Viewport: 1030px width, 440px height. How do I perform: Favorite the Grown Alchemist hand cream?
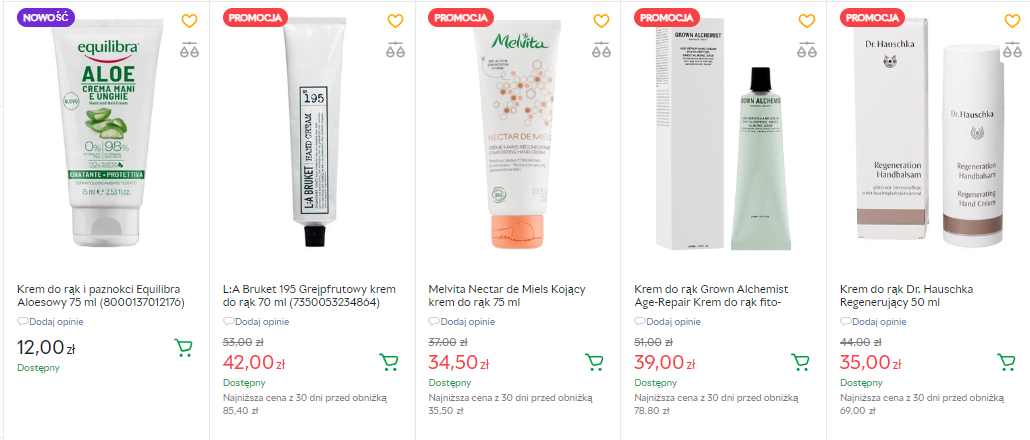pos(807,21)
